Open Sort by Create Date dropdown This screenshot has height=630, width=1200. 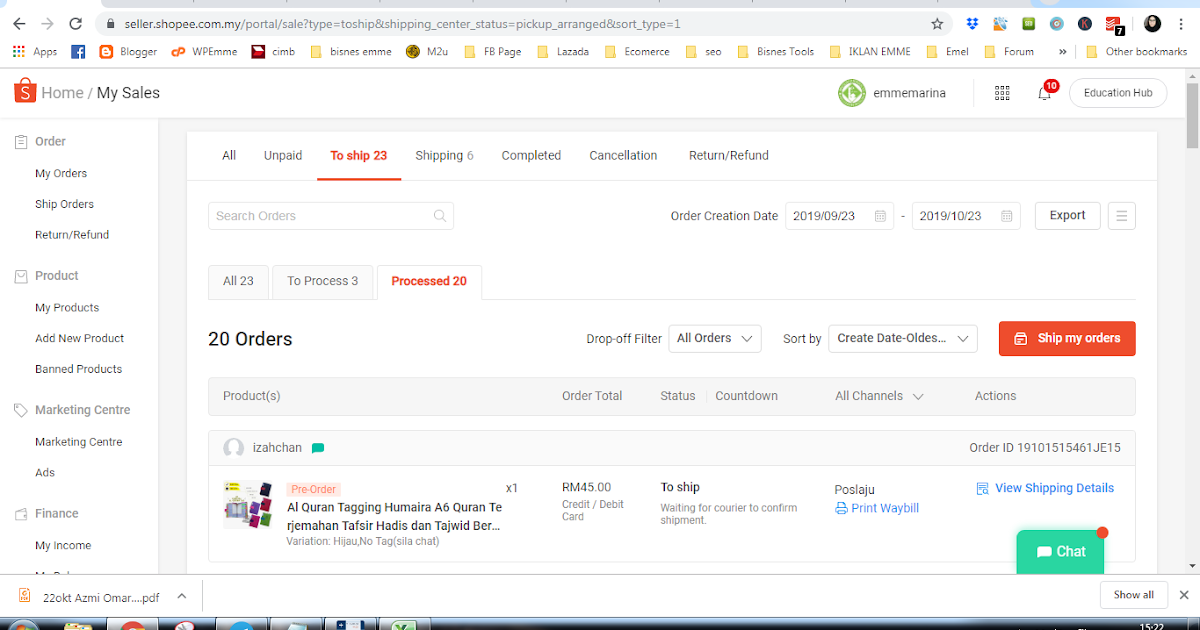coord(903,339)
